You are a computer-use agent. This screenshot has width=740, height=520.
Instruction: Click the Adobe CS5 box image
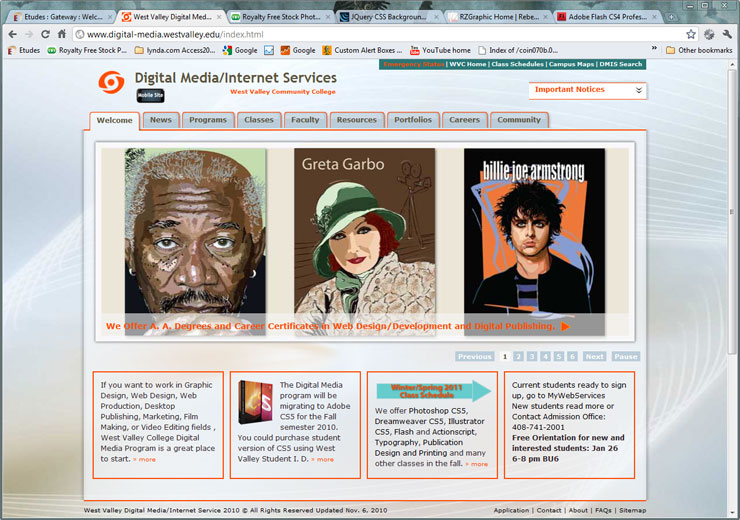[255, 402]
